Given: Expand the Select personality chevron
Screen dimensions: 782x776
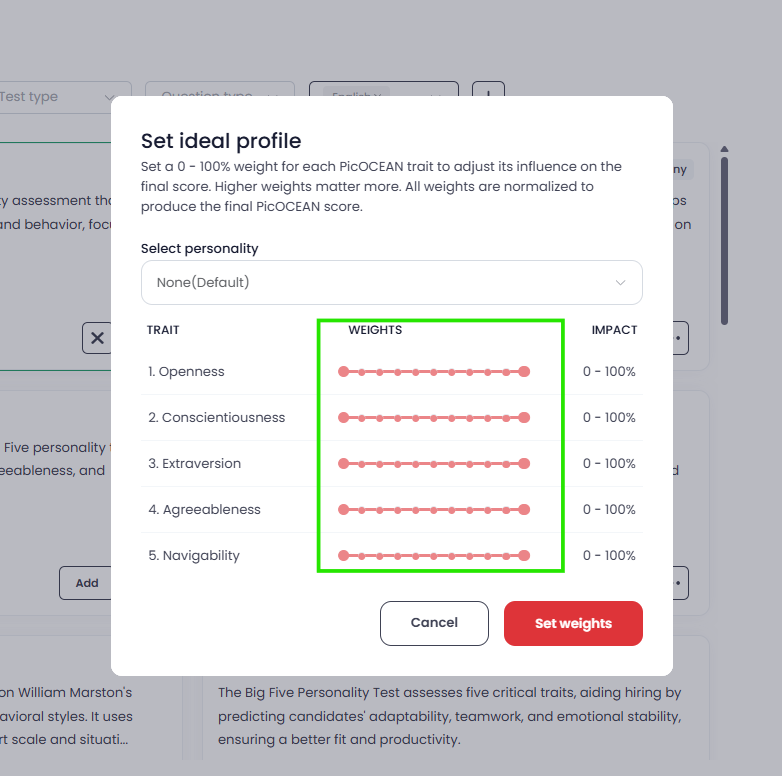Looking at the screenshot, I should click(620, 283).
